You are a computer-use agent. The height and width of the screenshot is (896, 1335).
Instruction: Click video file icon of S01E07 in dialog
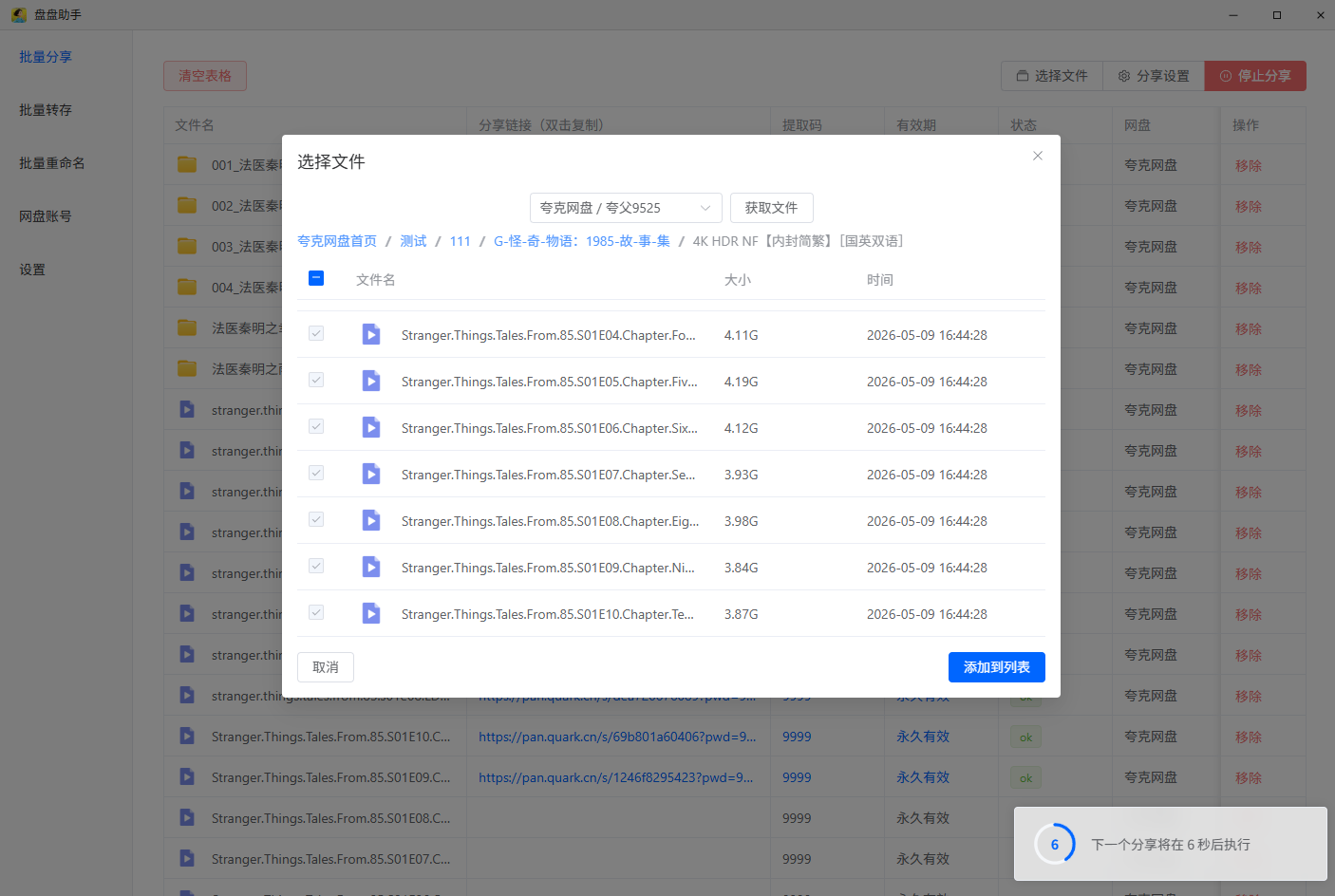371,474
